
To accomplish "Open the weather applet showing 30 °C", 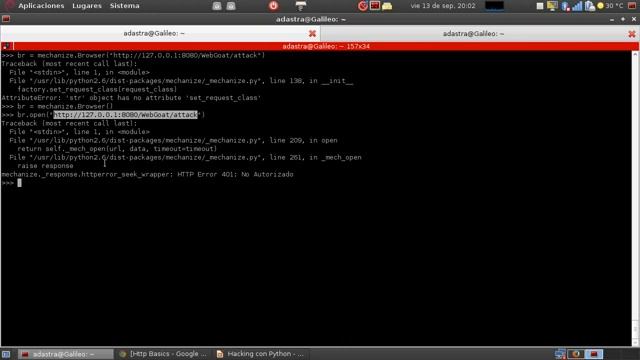I will (610, 6).
